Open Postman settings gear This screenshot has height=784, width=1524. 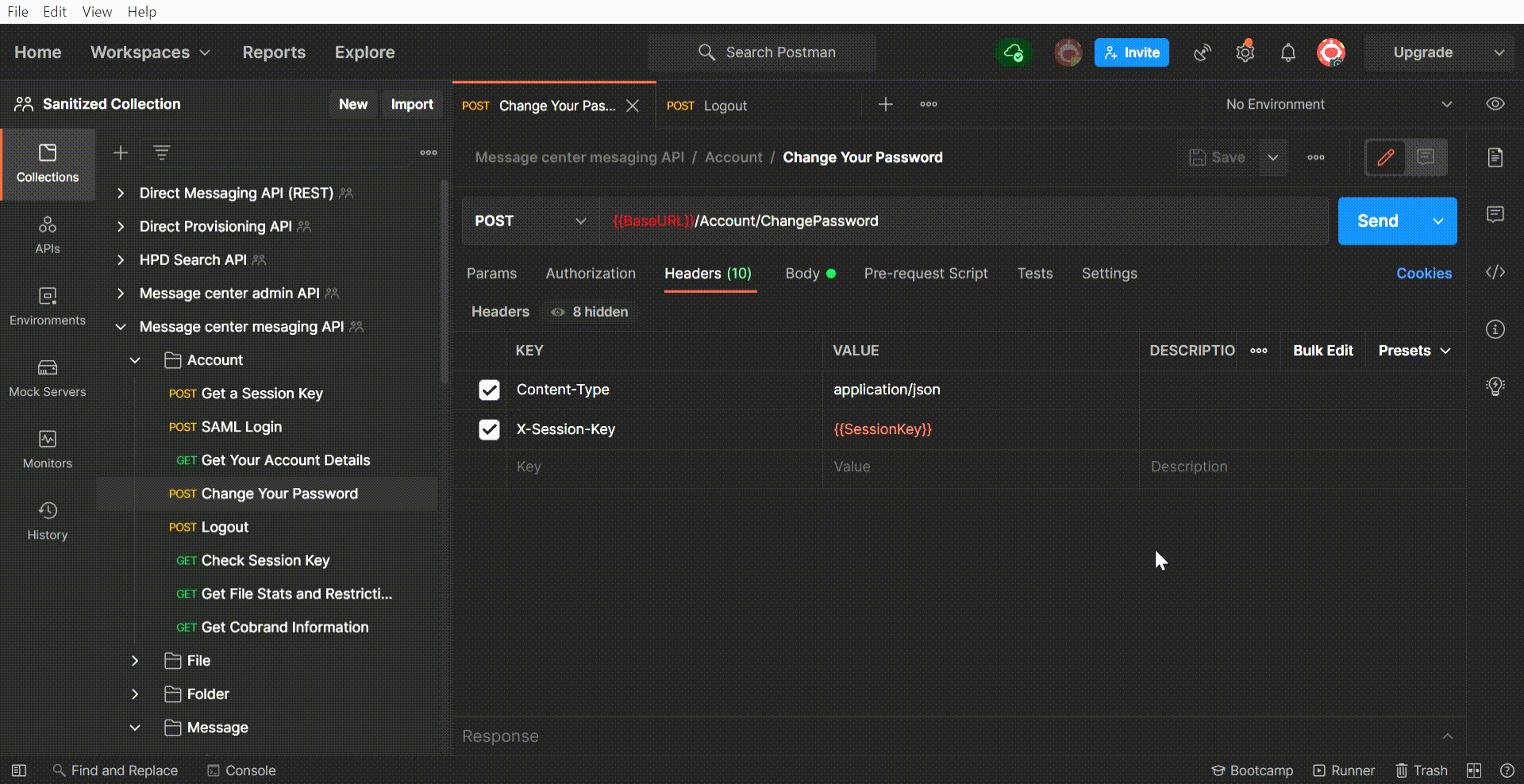coord(1245,52)
